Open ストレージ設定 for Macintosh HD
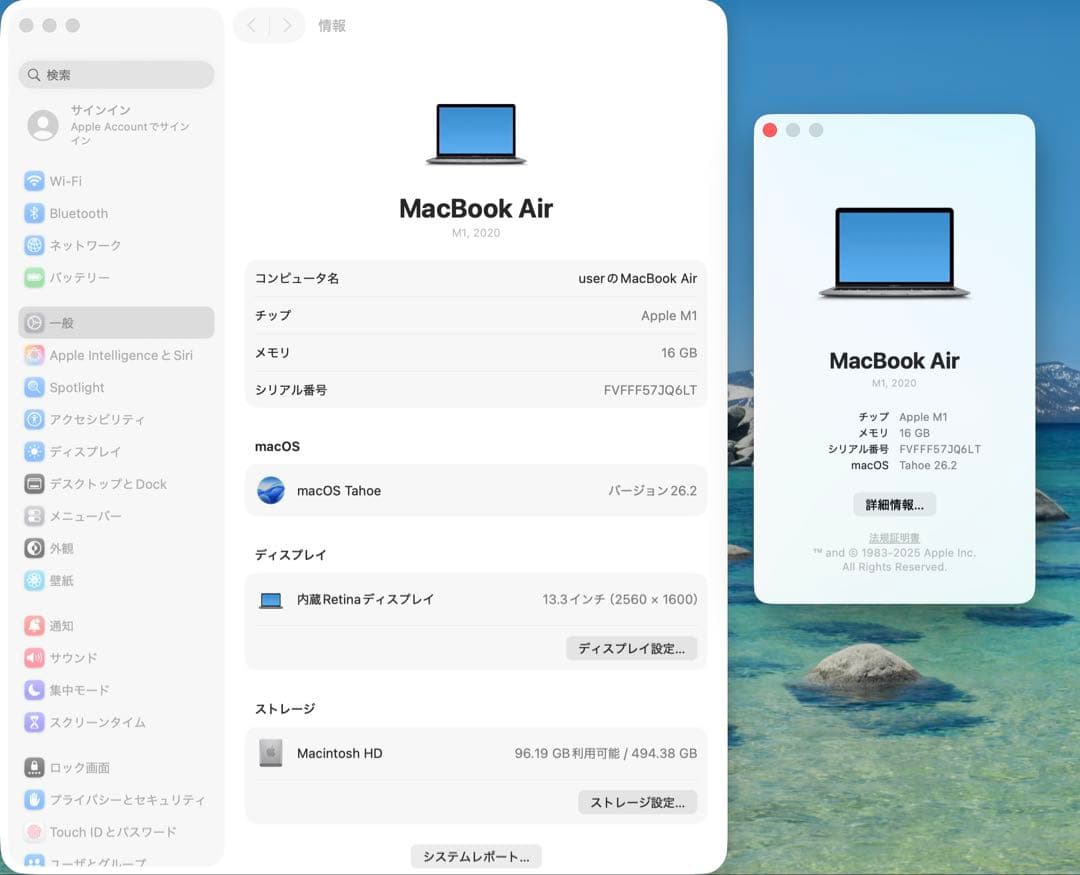The height and width of the screenshot is (875, 1080). [637, 802]
